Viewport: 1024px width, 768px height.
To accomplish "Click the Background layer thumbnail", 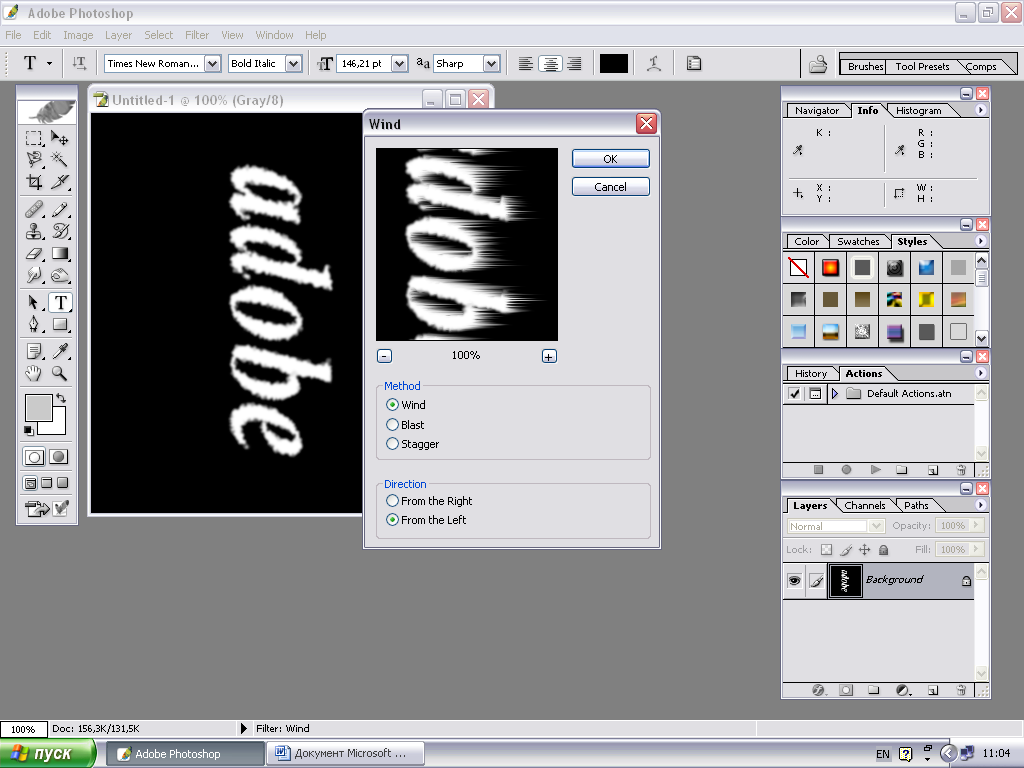I will click(845, 581).
